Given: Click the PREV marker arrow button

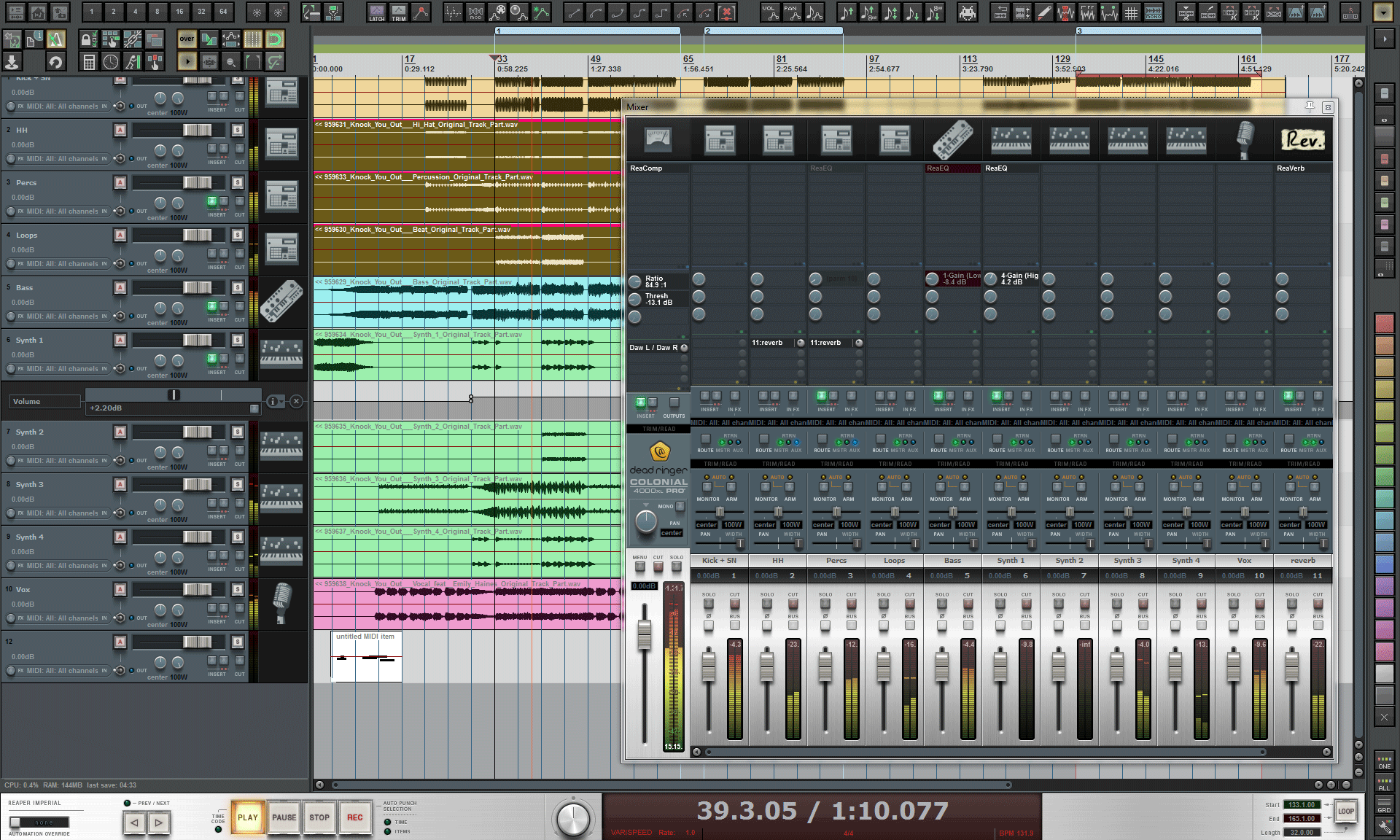Looking at the screenshot, I should 134,823.
